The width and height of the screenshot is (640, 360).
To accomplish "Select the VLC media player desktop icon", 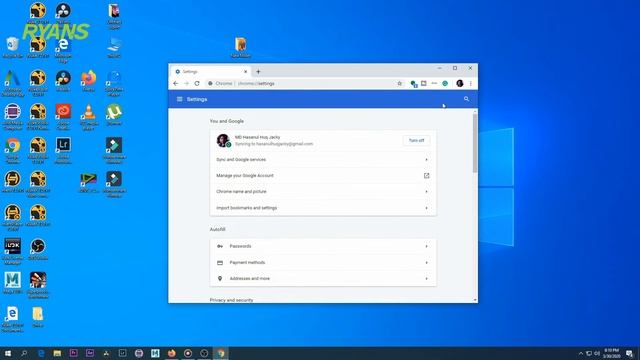I will click(89, 116).
